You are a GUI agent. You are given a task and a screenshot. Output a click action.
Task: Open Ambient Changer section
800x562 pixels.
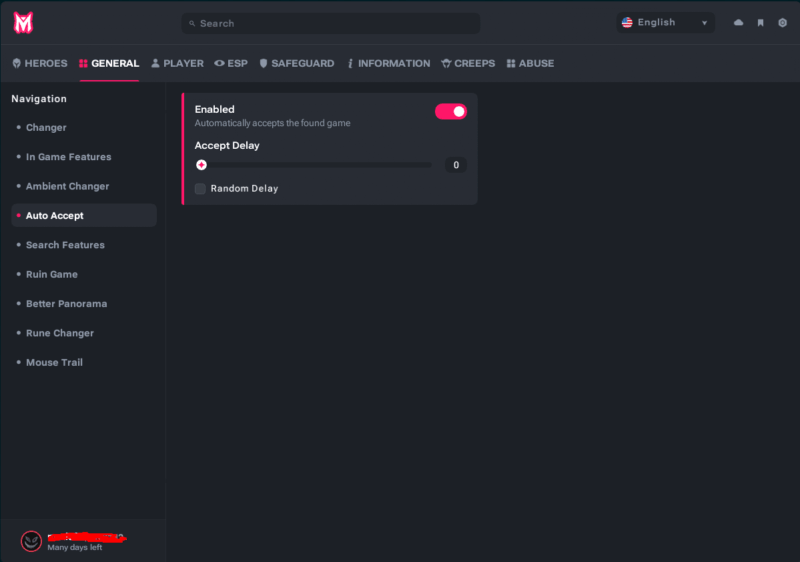tap(84, 186)
